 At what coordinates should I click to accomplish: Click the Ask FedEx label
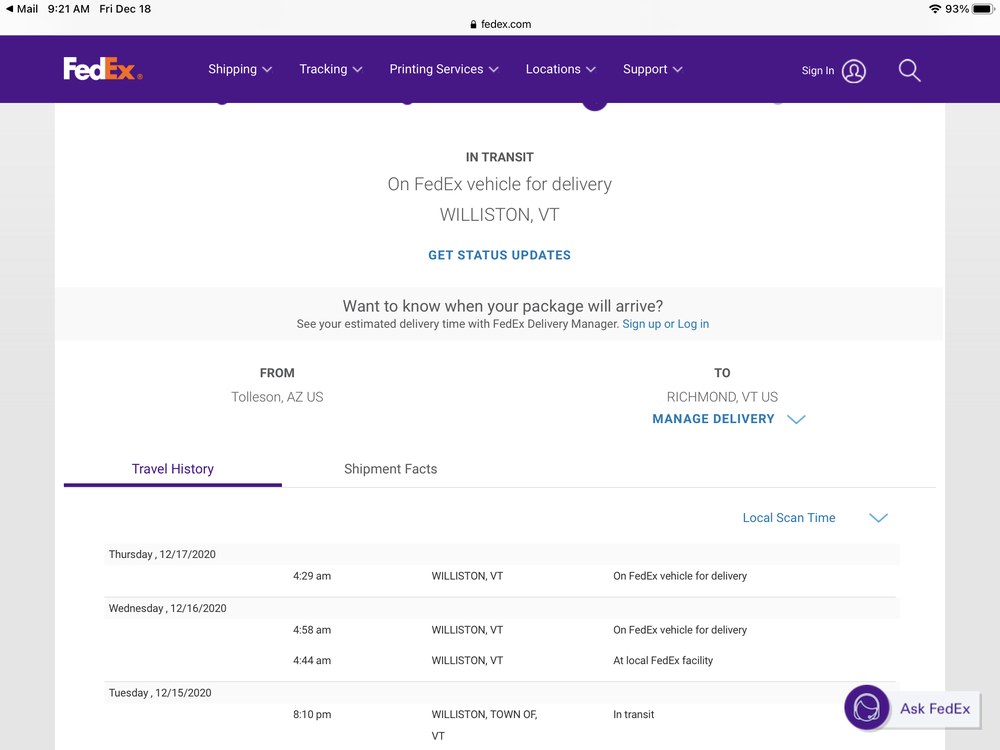click(x=935, y=709)
